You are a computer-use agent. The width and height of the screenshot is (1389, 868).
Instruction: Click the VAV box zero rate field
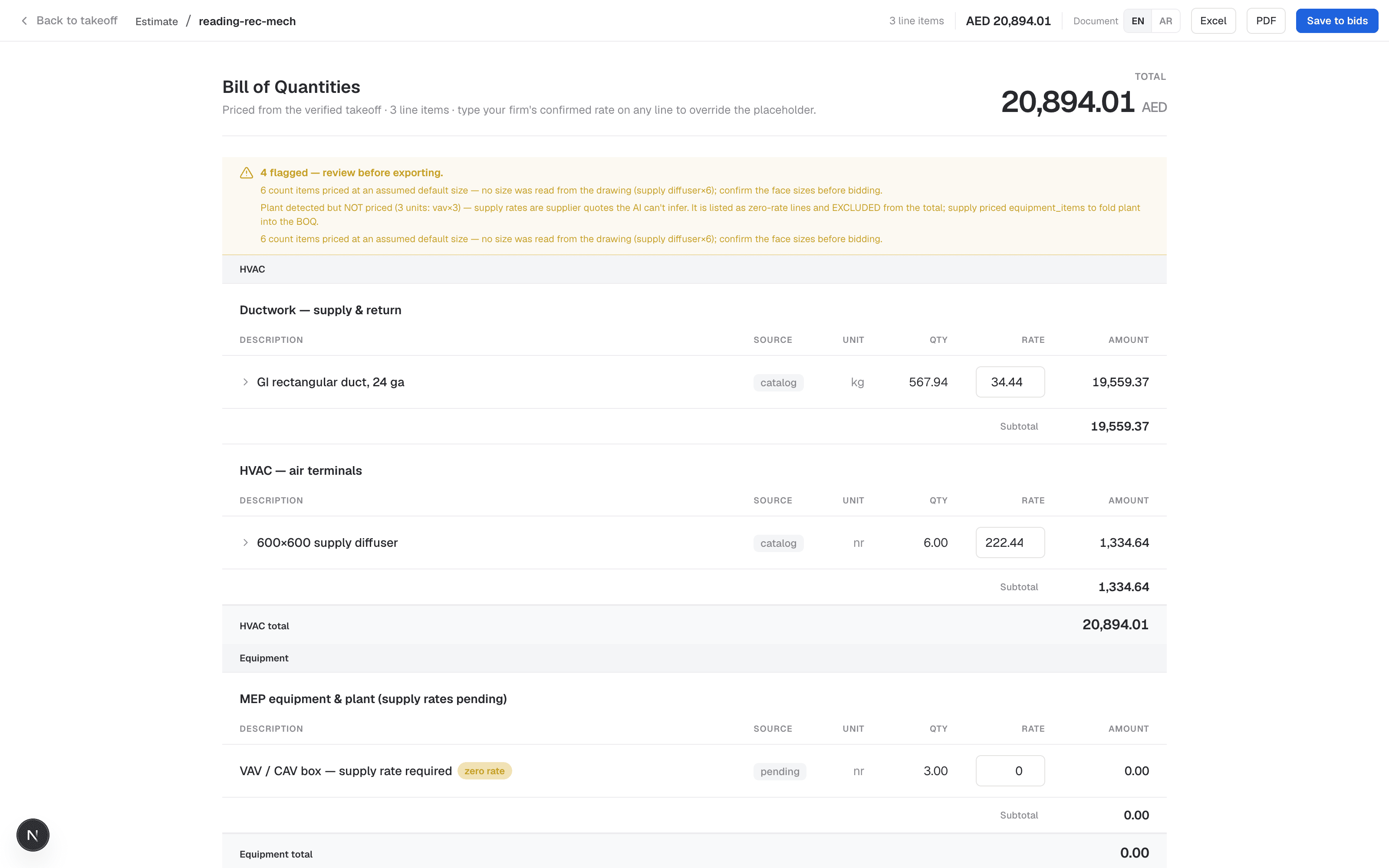[x=1010, y=771]
